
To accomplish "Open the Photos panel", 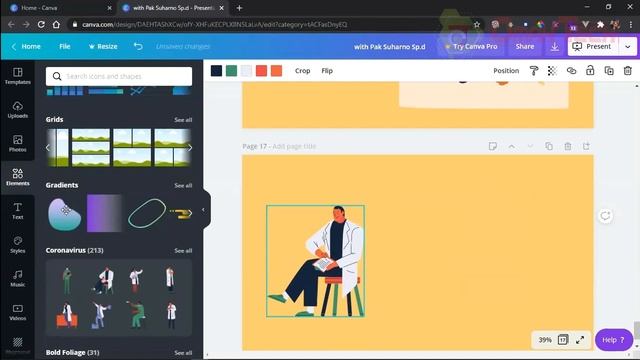I will click(18, 144).
